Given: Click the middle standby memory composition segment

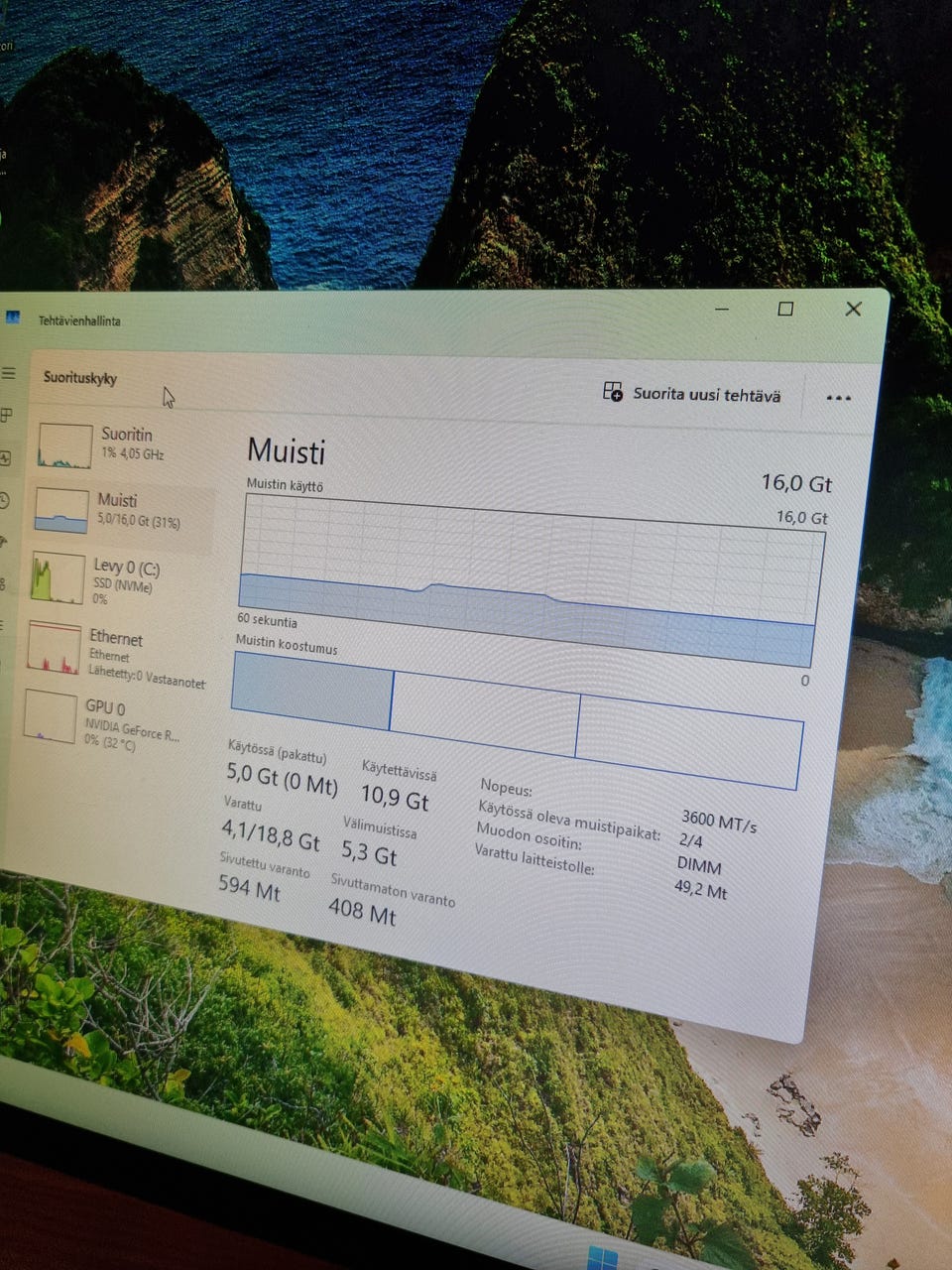Looking at the screenshot, I should coord(484,714).
